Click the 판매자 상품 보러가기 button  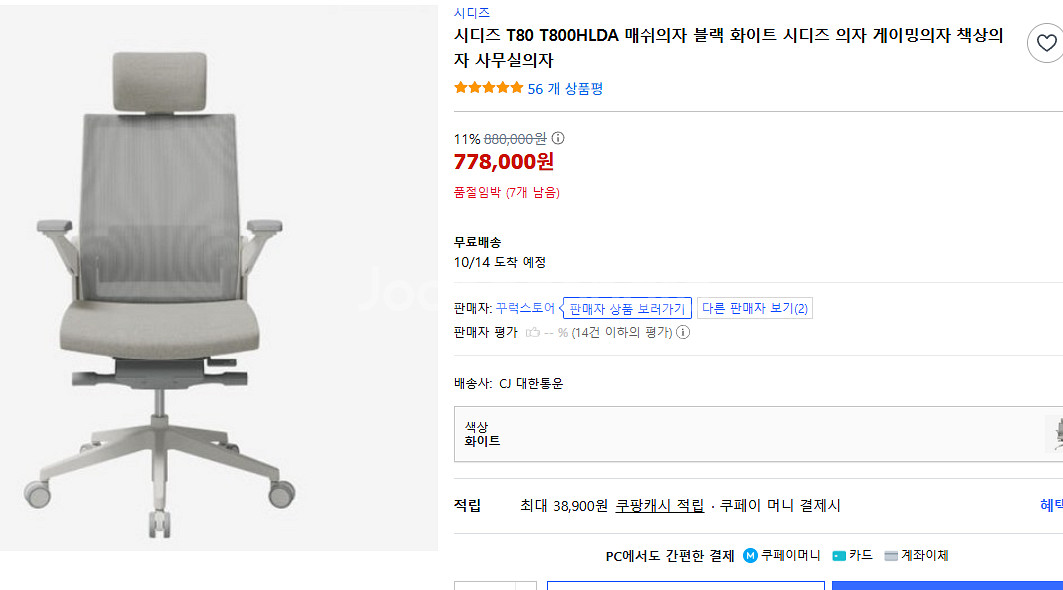click(627, 309)
